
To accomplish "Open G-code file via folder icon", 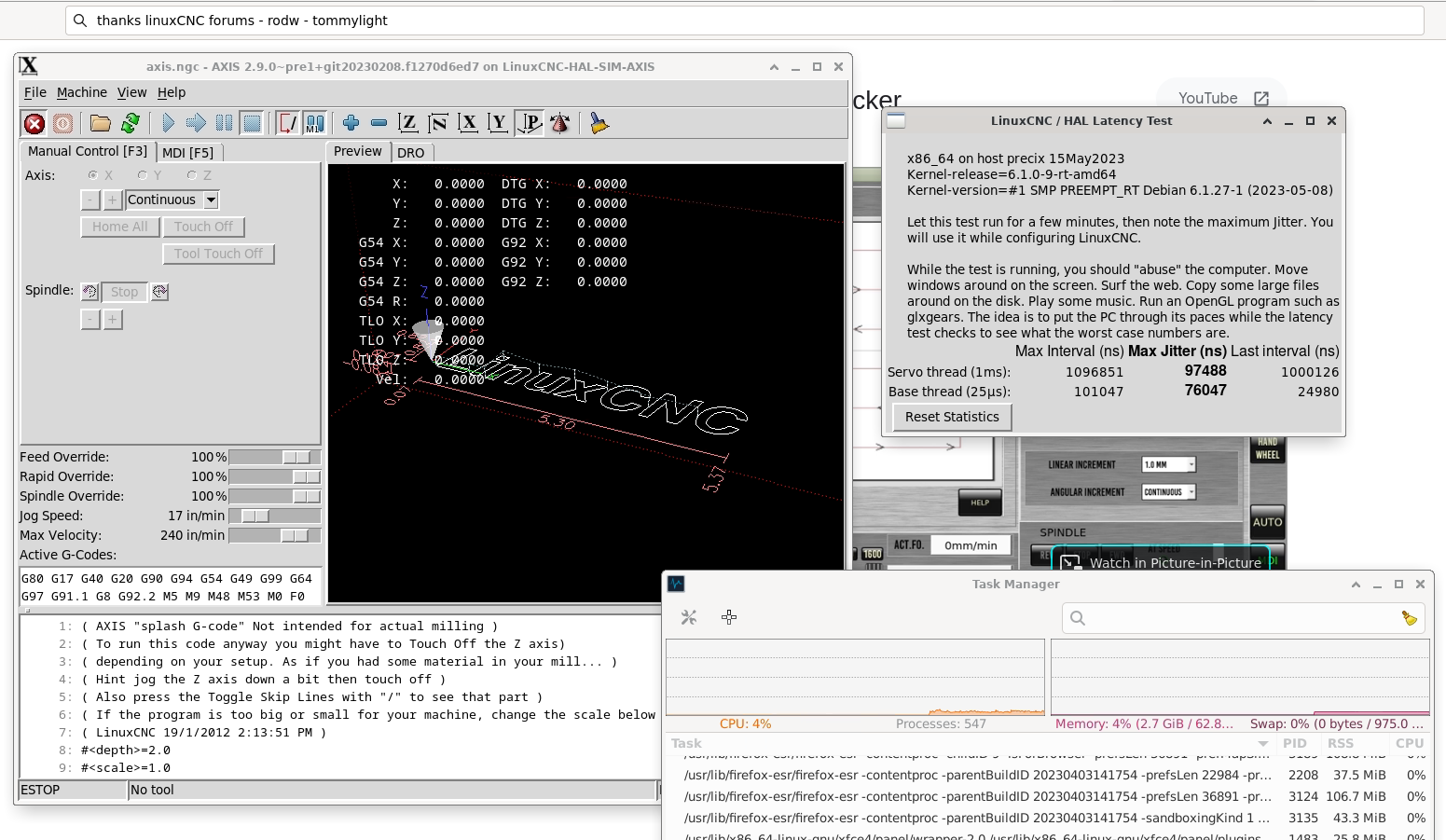I will (101, 123).
